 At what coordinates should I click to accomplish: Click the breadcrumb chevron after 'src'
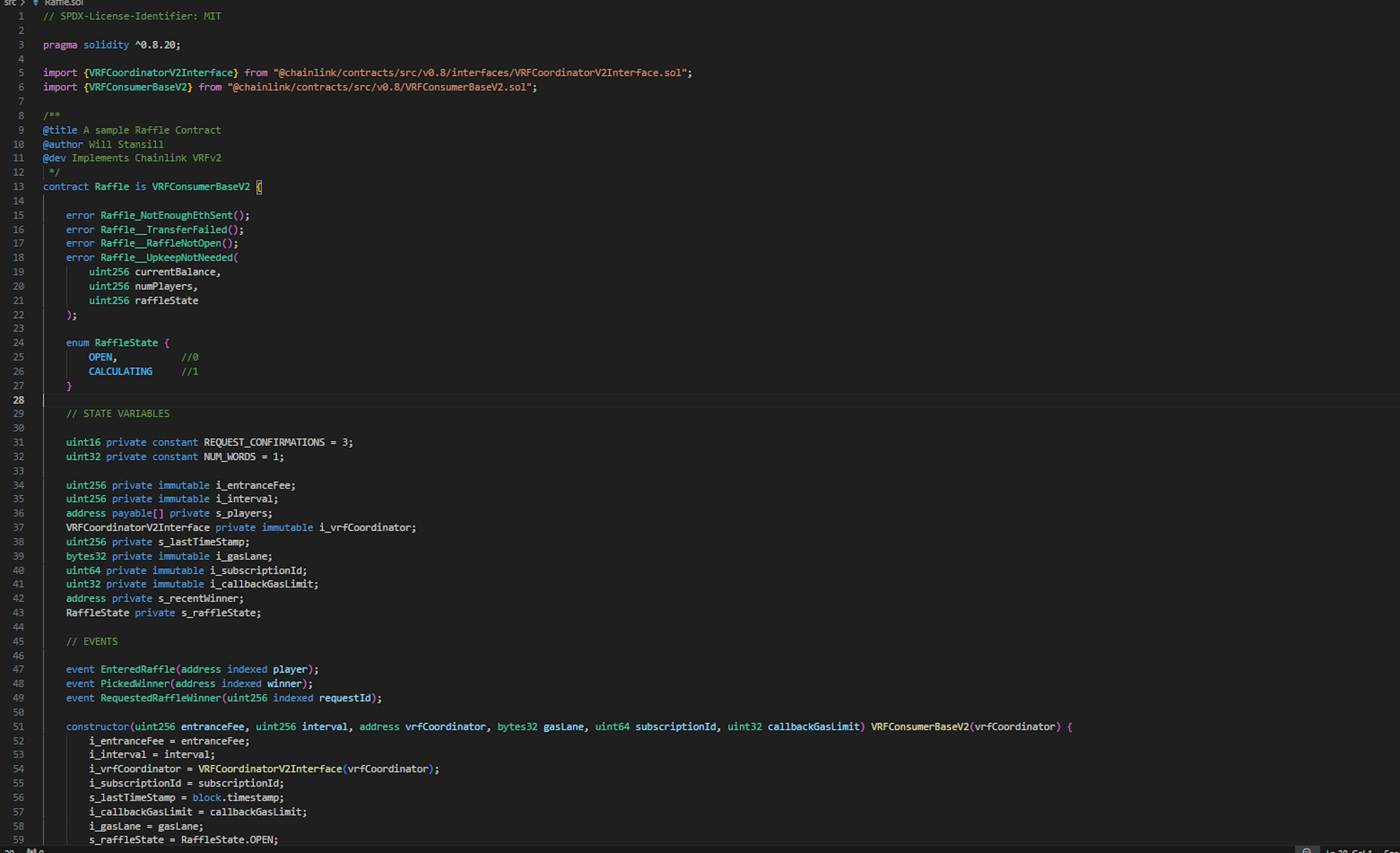pos(23,3)
